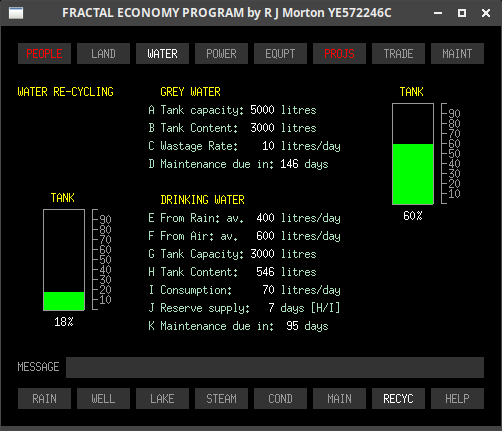Open the PEOPLE section
502x431 pixels.
44,53
